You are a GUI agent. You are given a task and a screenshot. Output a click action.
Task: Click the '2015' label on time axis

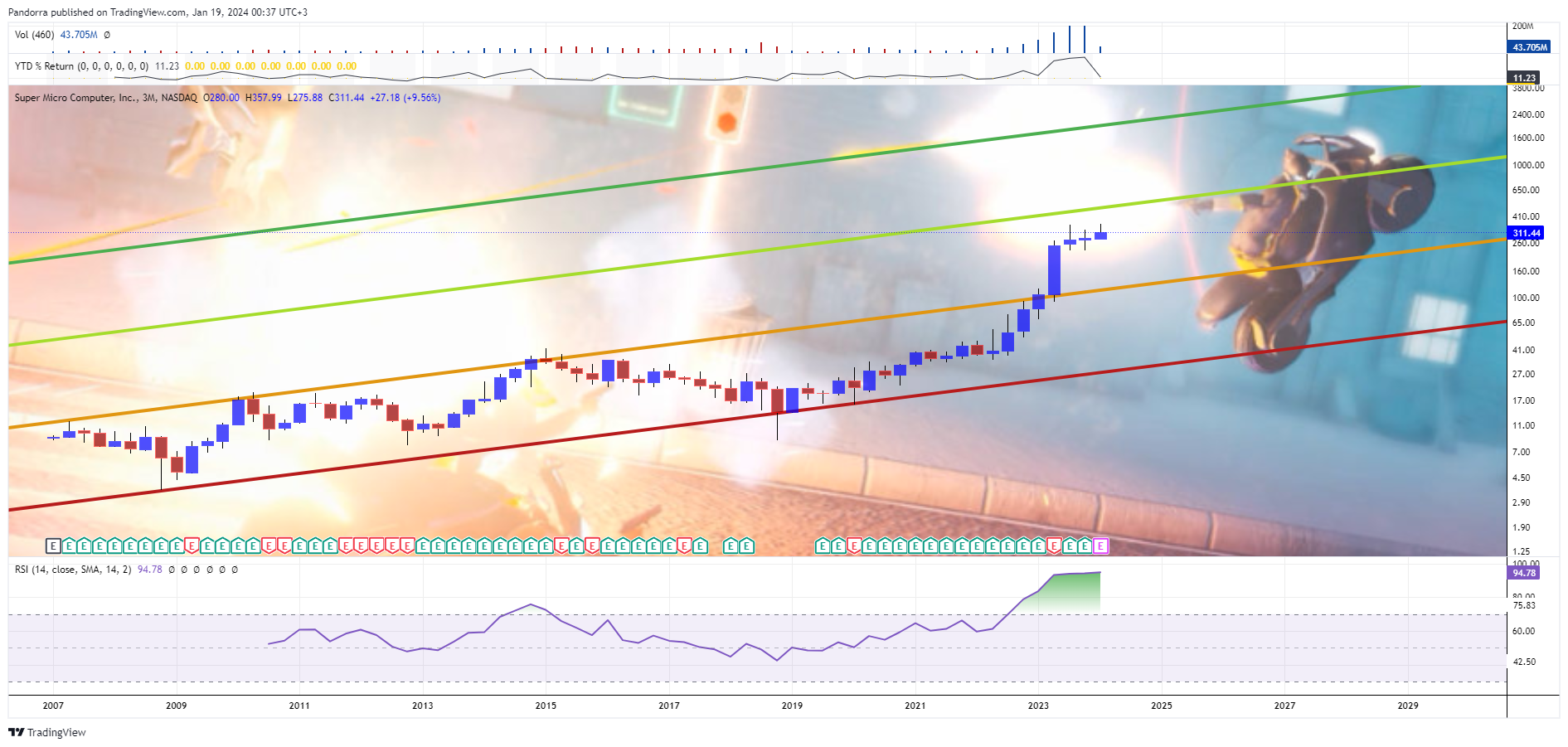(546, 706)
